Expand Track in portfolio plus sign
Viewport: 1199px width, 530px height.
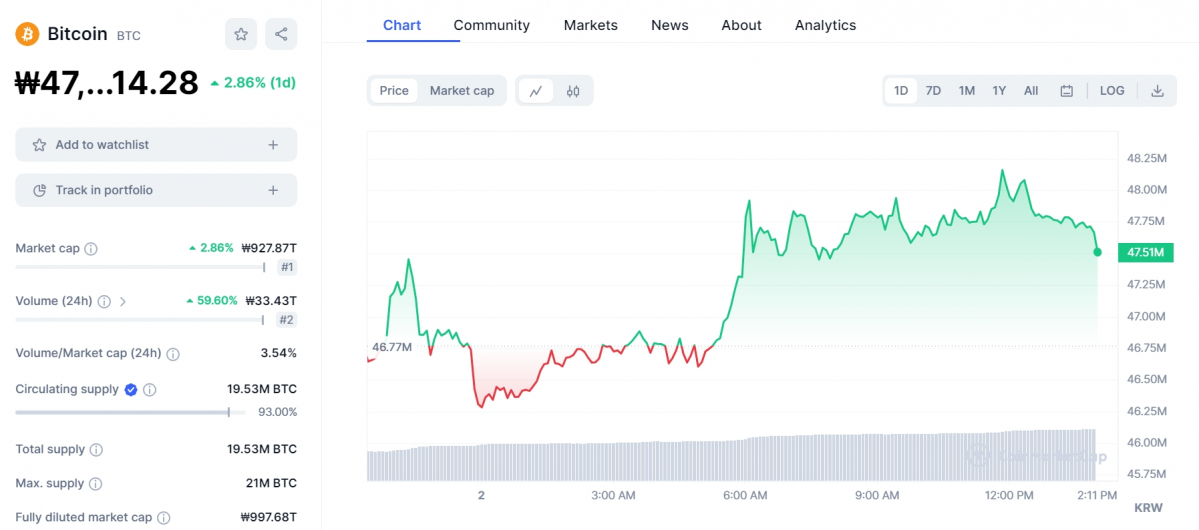tap(273, 190)
